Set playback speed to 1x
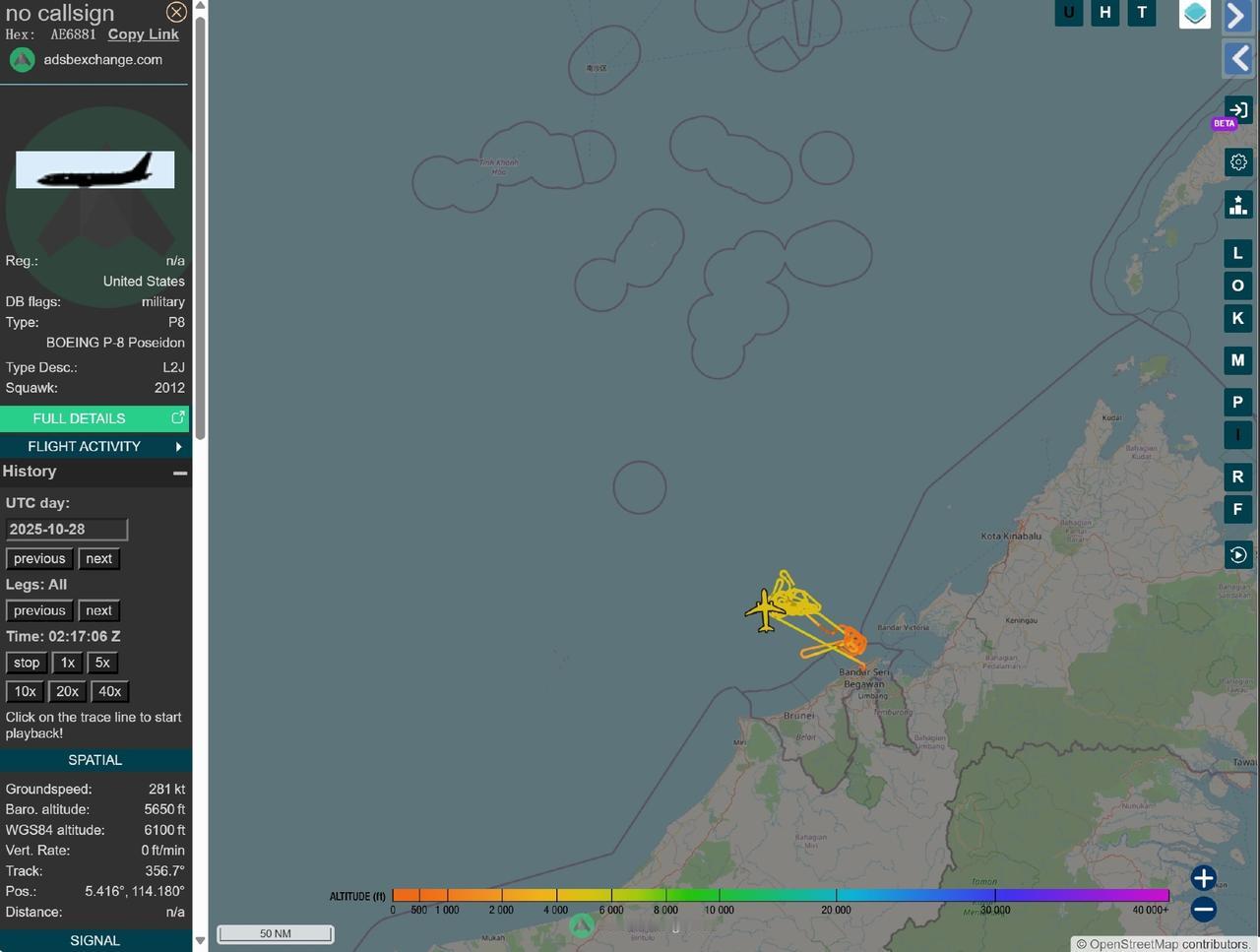The width and height of the screenshot is (1260, 952). [x=67, y=664]
